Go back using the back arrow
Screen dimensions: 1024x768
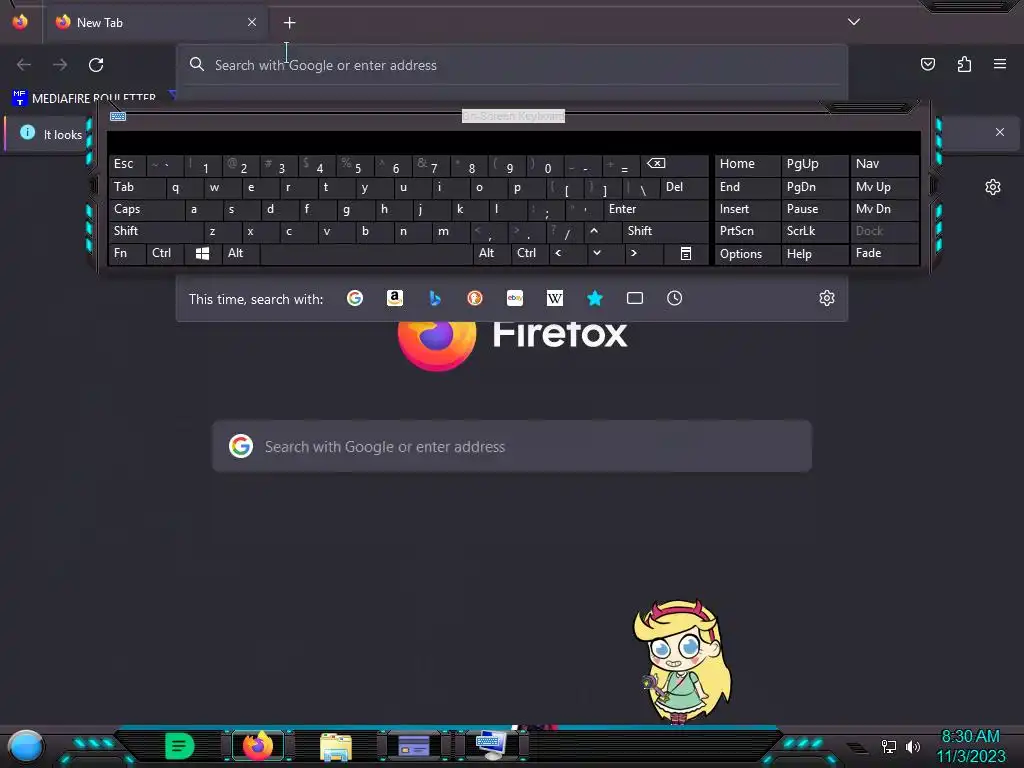[24, 65]
